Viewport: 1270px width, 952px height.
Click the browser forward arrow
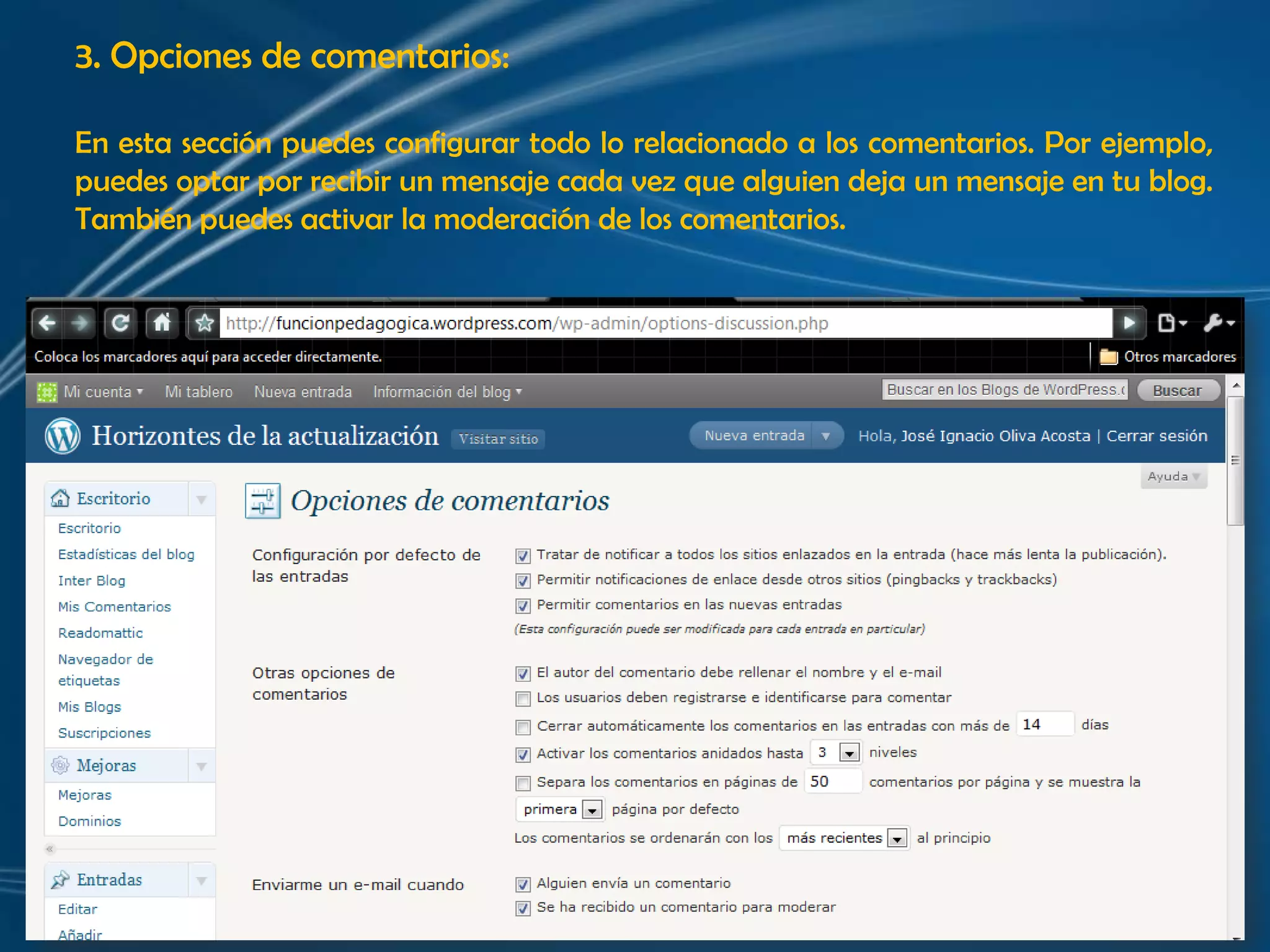79,323
